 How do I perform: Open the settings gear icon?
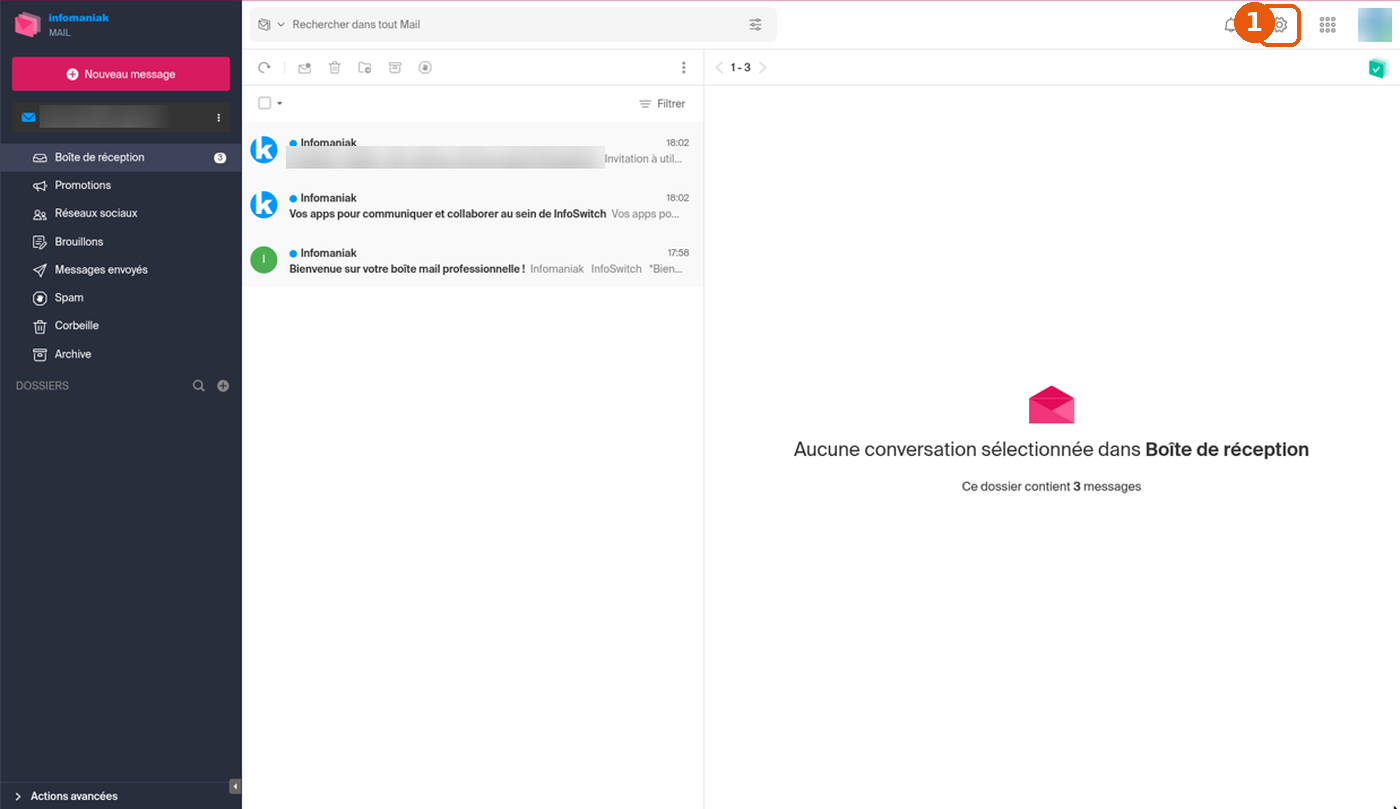1280,25
